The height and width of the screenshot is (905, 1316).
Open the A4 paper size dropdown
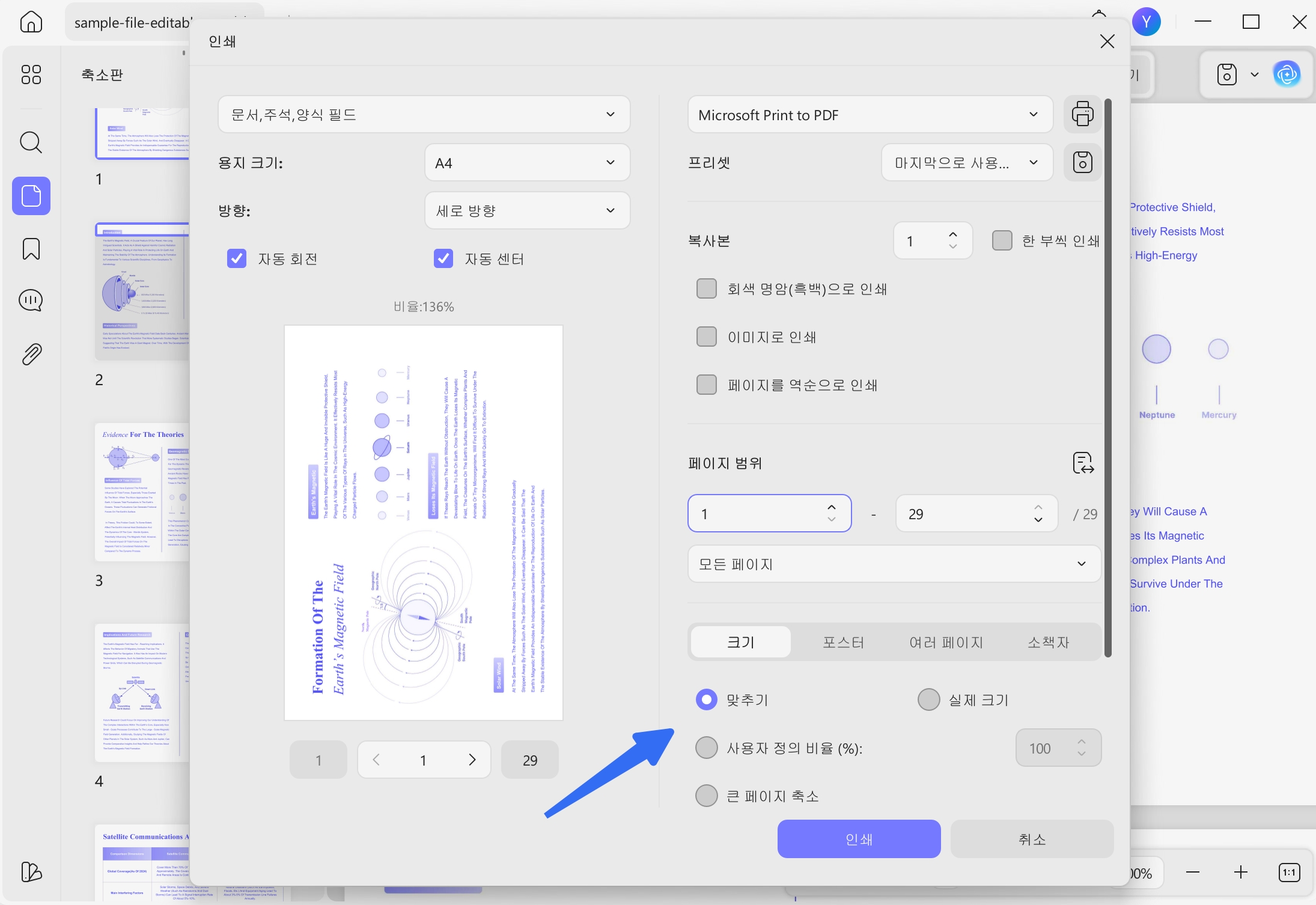point(527,162)
